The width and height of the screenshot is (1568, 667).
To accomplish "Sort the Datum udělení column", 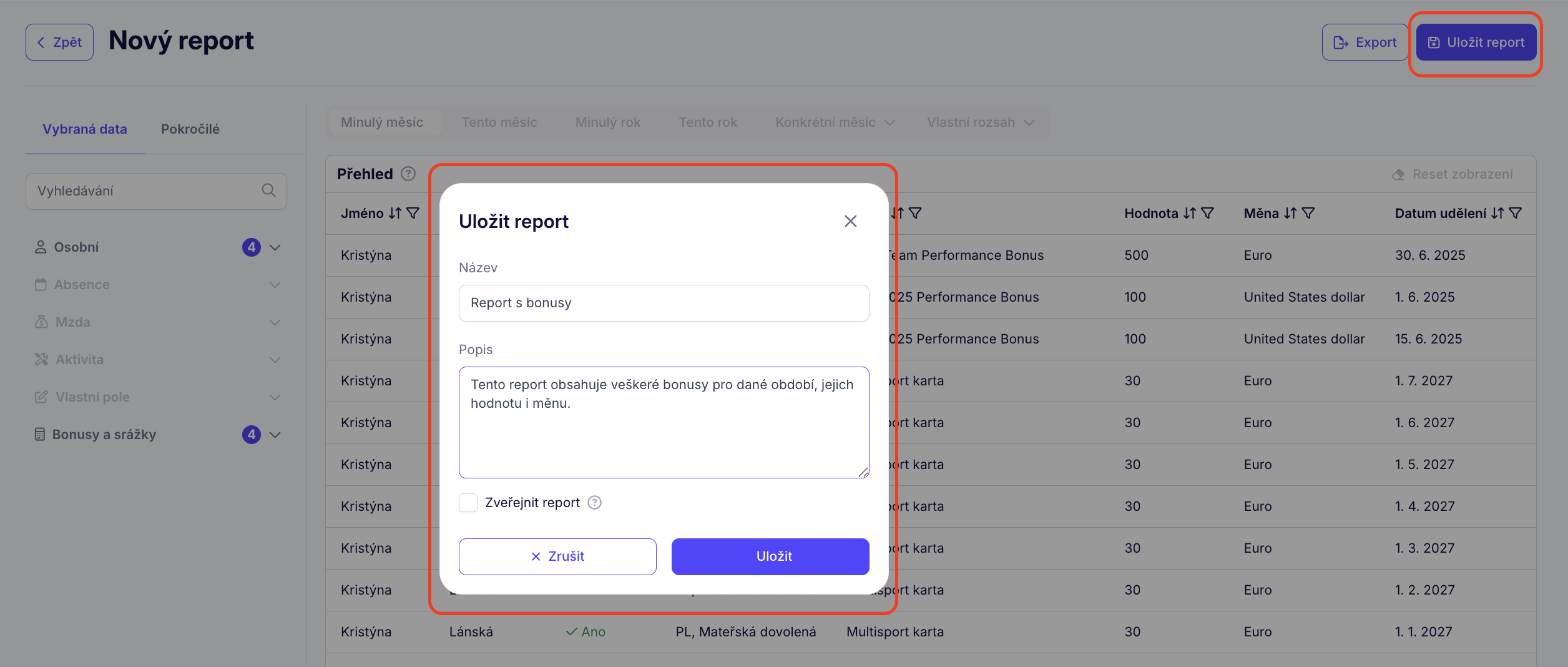I will pyautogui.click(x=1497, y=214).
